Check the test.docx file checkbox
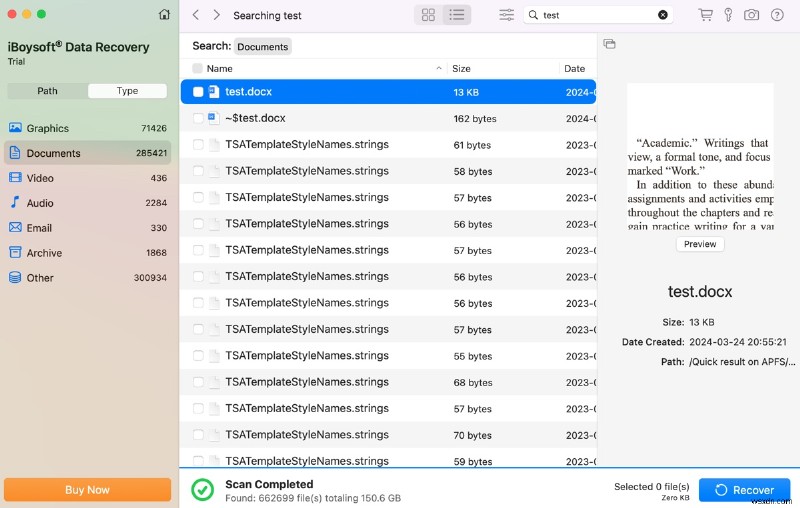Image resolution: width=800 pixels, height=508 pixels. coord(198,92)
